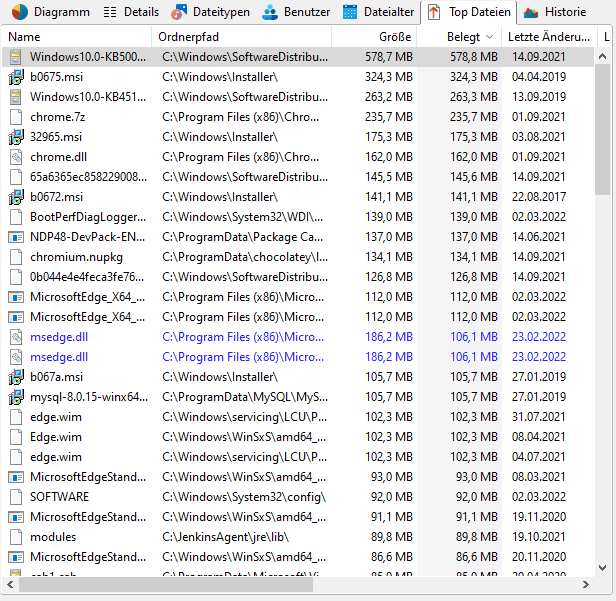Viewport: 616px width, 601px height.
Task: Select the b0672.msi file name
Action: coord(57,197)
